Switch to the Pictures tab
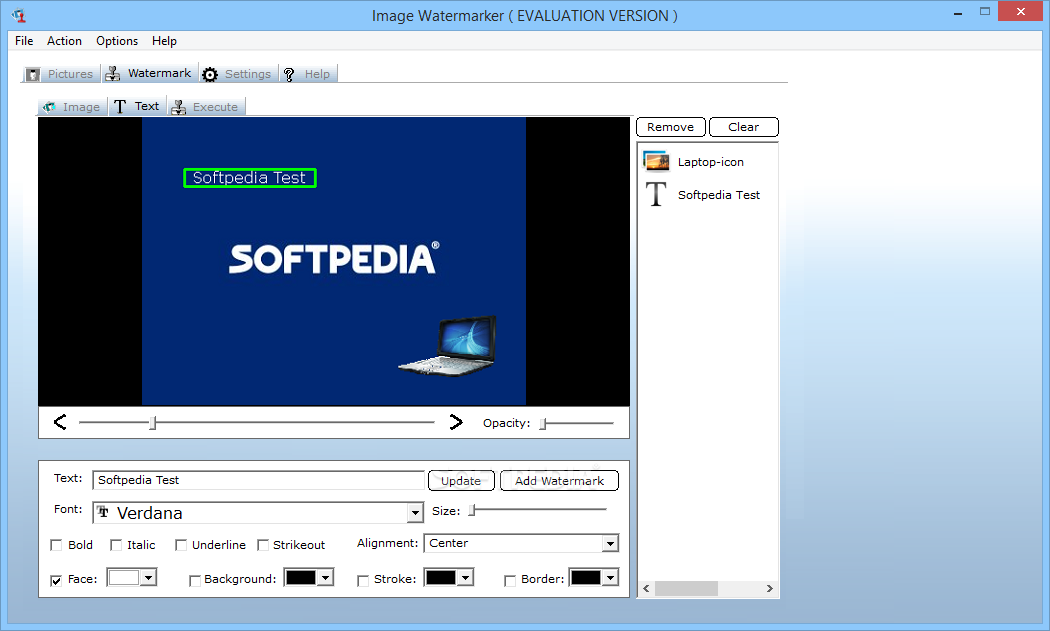The width and height of the screenshot is (1050, 631). (x=60, y=74)
